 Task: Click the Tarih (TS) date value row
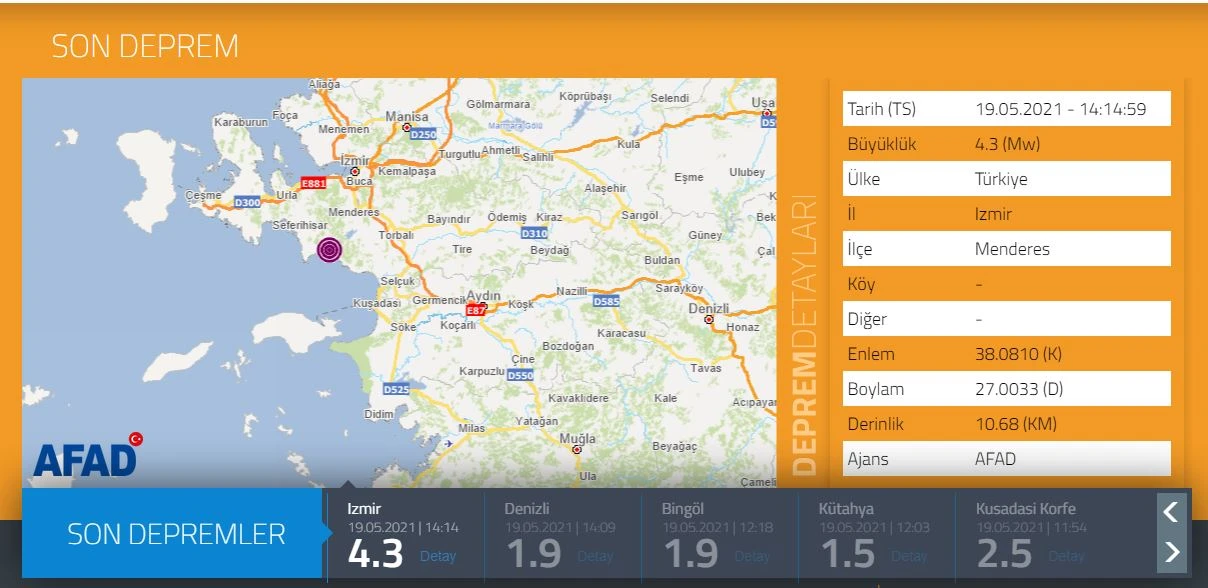(1060, 109)
